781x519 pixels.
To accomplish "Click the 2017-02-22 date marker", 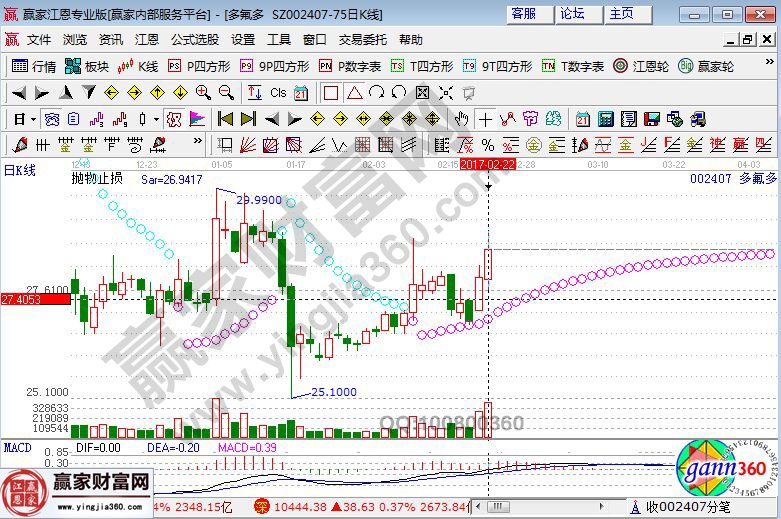I will coord(487,163).
